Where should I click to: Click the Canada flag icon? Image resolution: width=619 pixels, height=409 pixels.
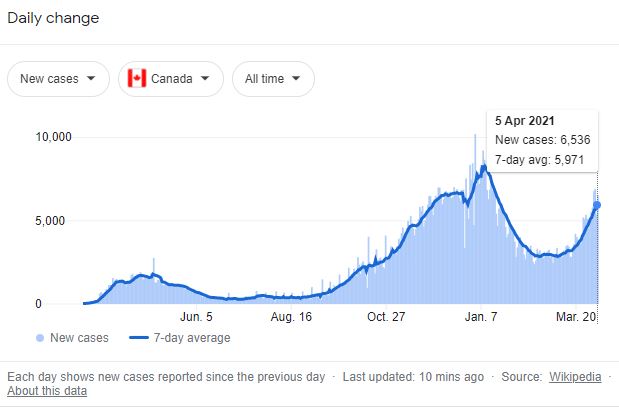pyautogui.click(x=137, y=78)
